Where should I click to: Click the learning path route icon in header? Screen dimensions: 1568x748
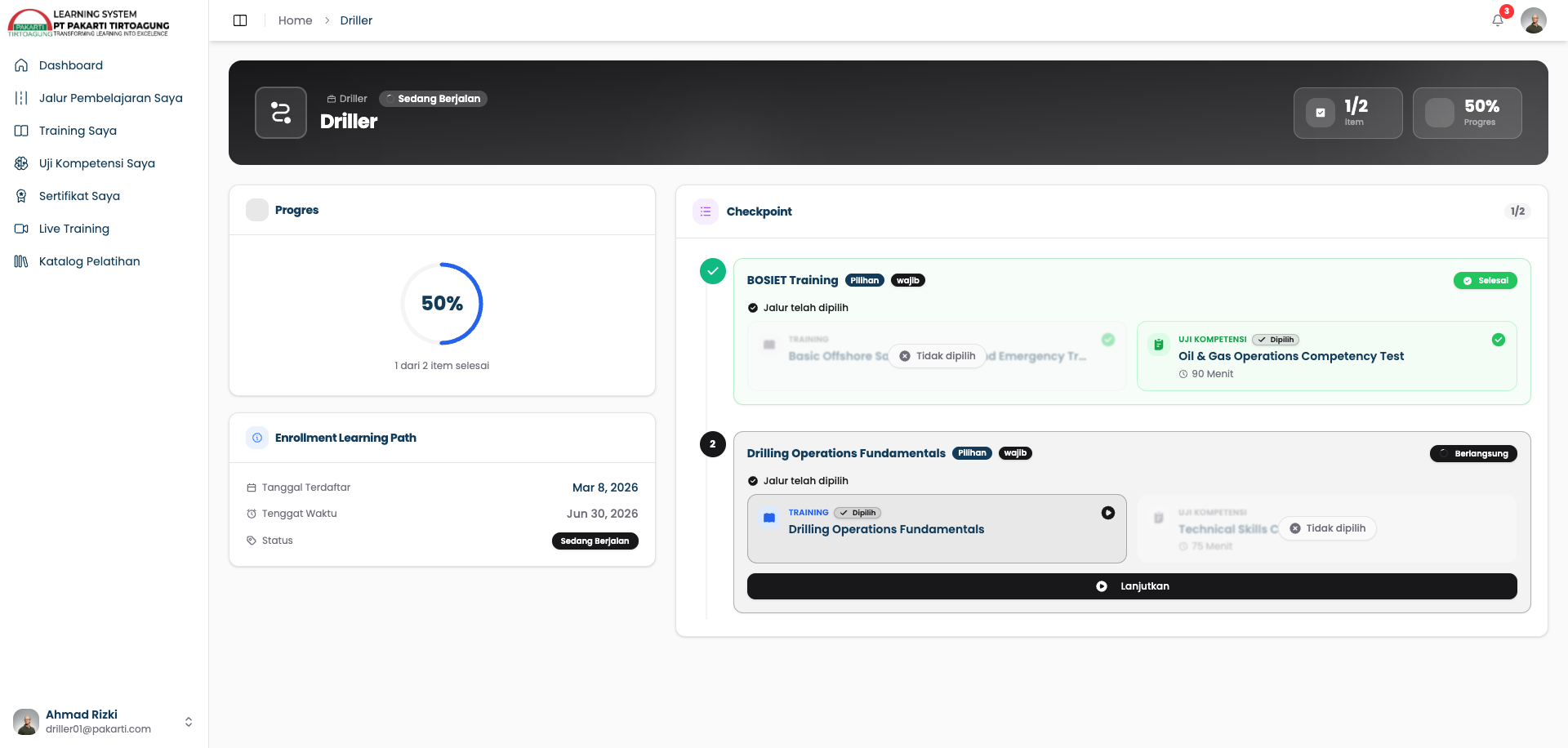[281, 113]
